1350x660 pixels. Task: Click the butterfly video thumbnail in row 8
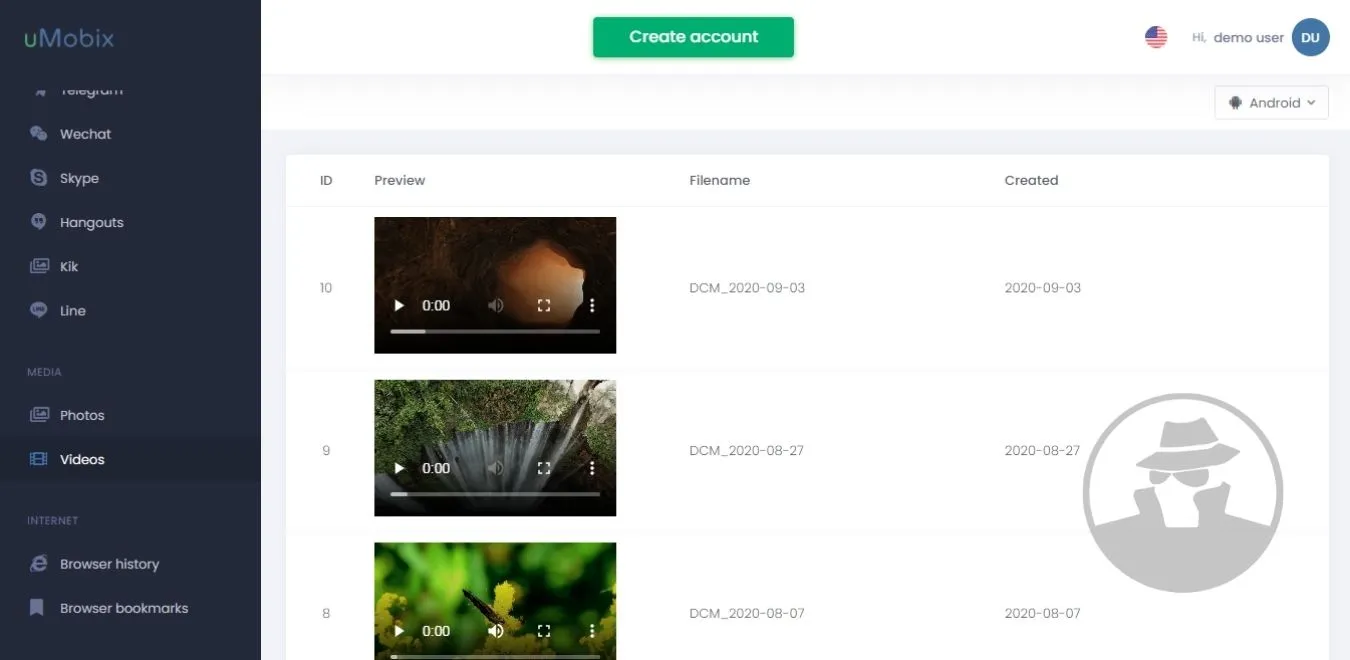coord(495,601)
